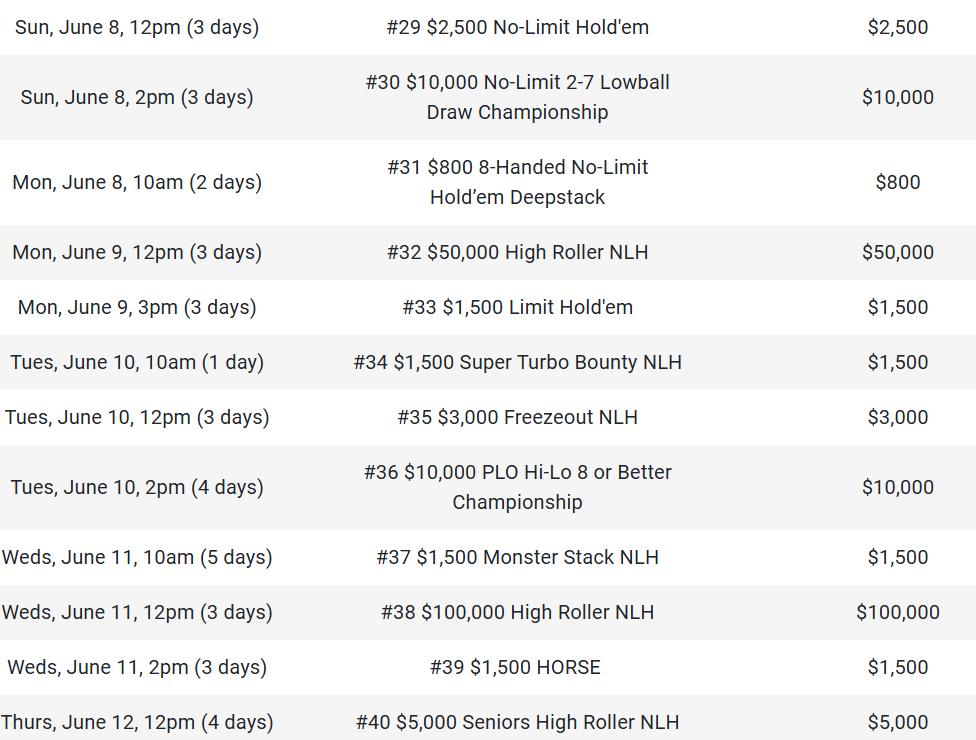The image size is (976, 740).
Task: Open #40 $5,000 Seniors High Roller NLH
Action: point(517,722)
